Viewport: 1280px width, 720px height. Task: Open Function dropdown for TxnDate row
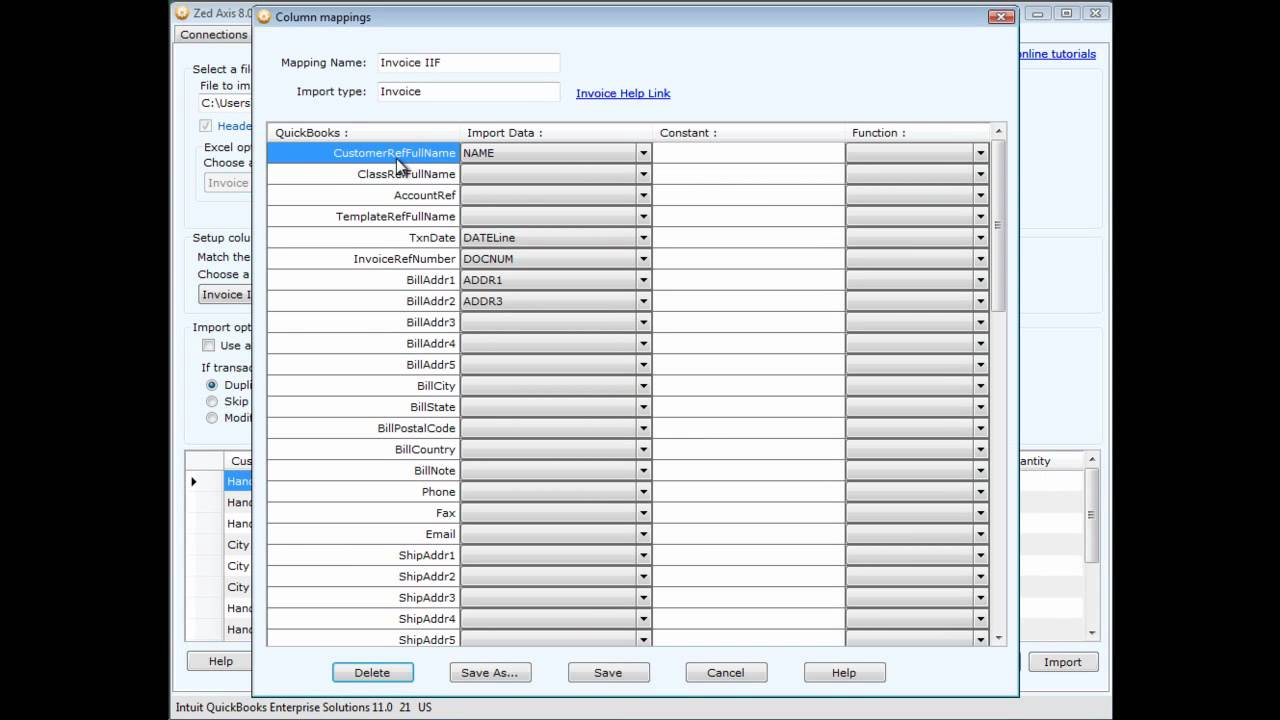pos(981,238)
